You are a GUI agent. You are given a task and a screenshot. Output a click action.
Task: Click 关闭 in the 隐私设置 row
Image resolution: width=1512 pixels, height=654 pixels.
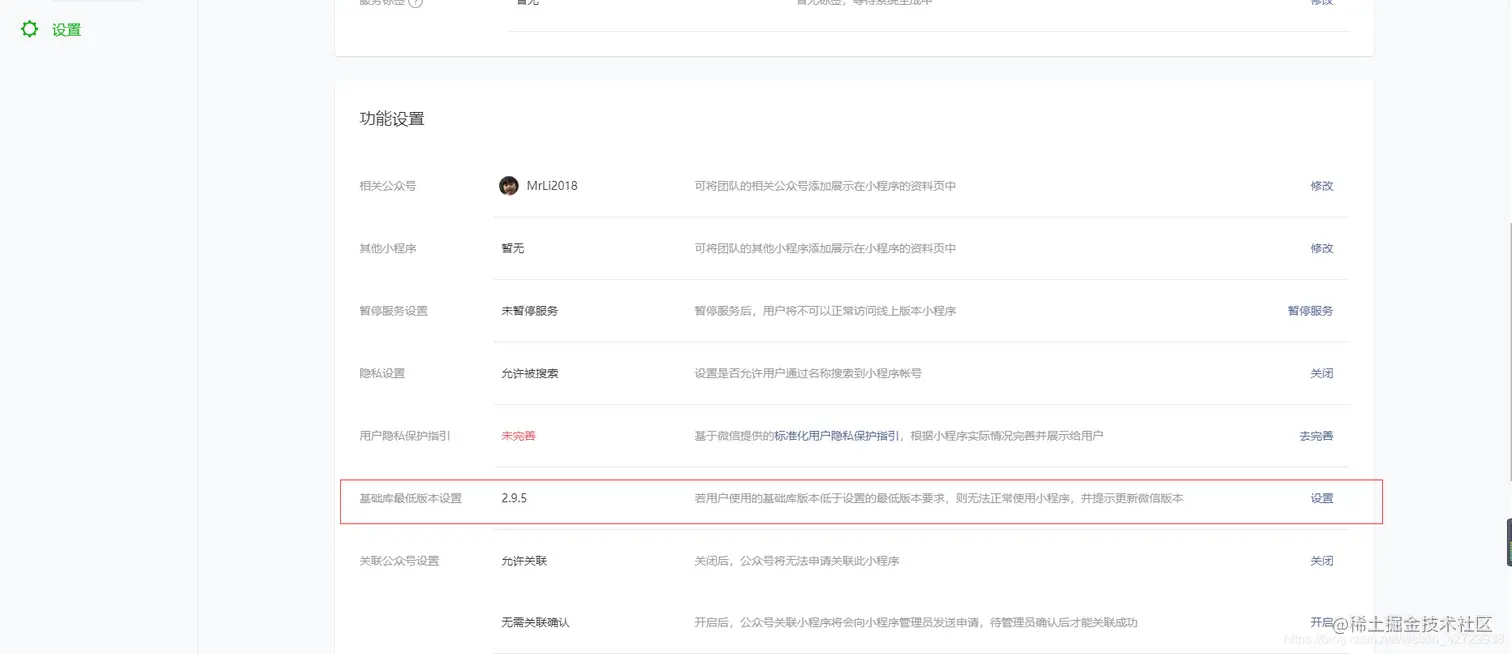1322,373
